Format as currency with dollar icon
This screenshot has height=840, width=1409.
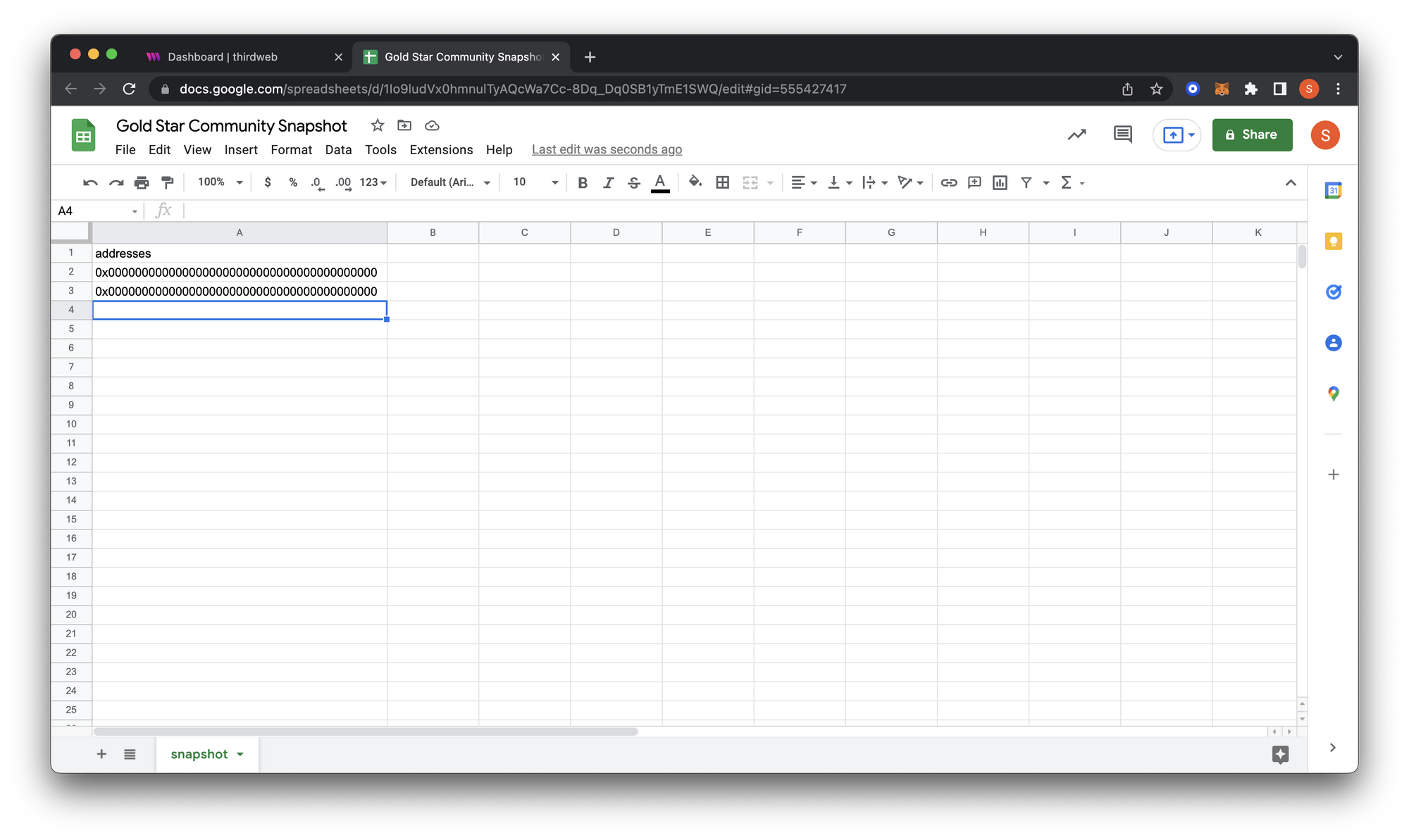coord(268,182)
